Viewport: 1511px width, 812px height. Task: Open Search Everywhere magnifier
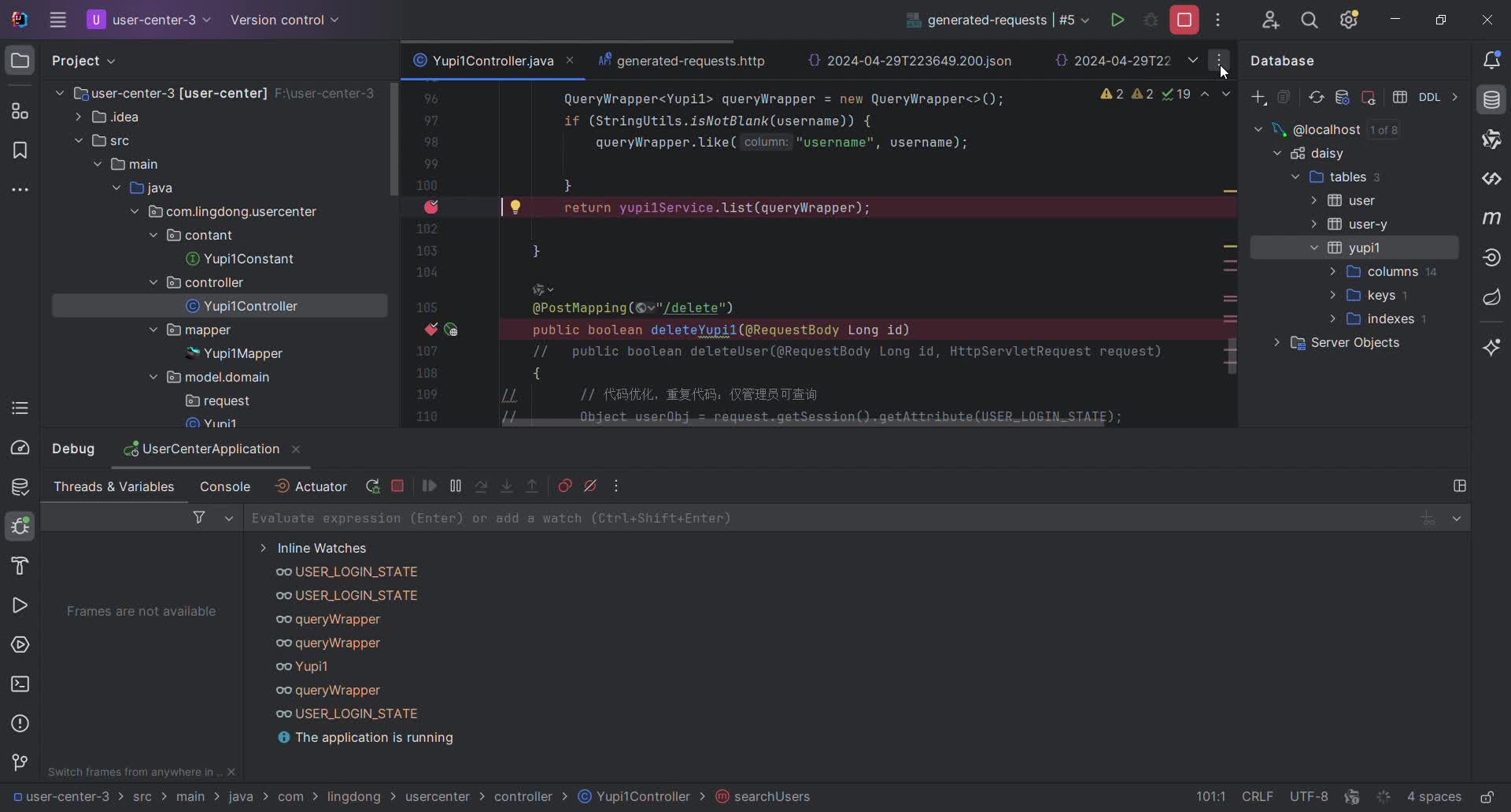click(1309, 20)
